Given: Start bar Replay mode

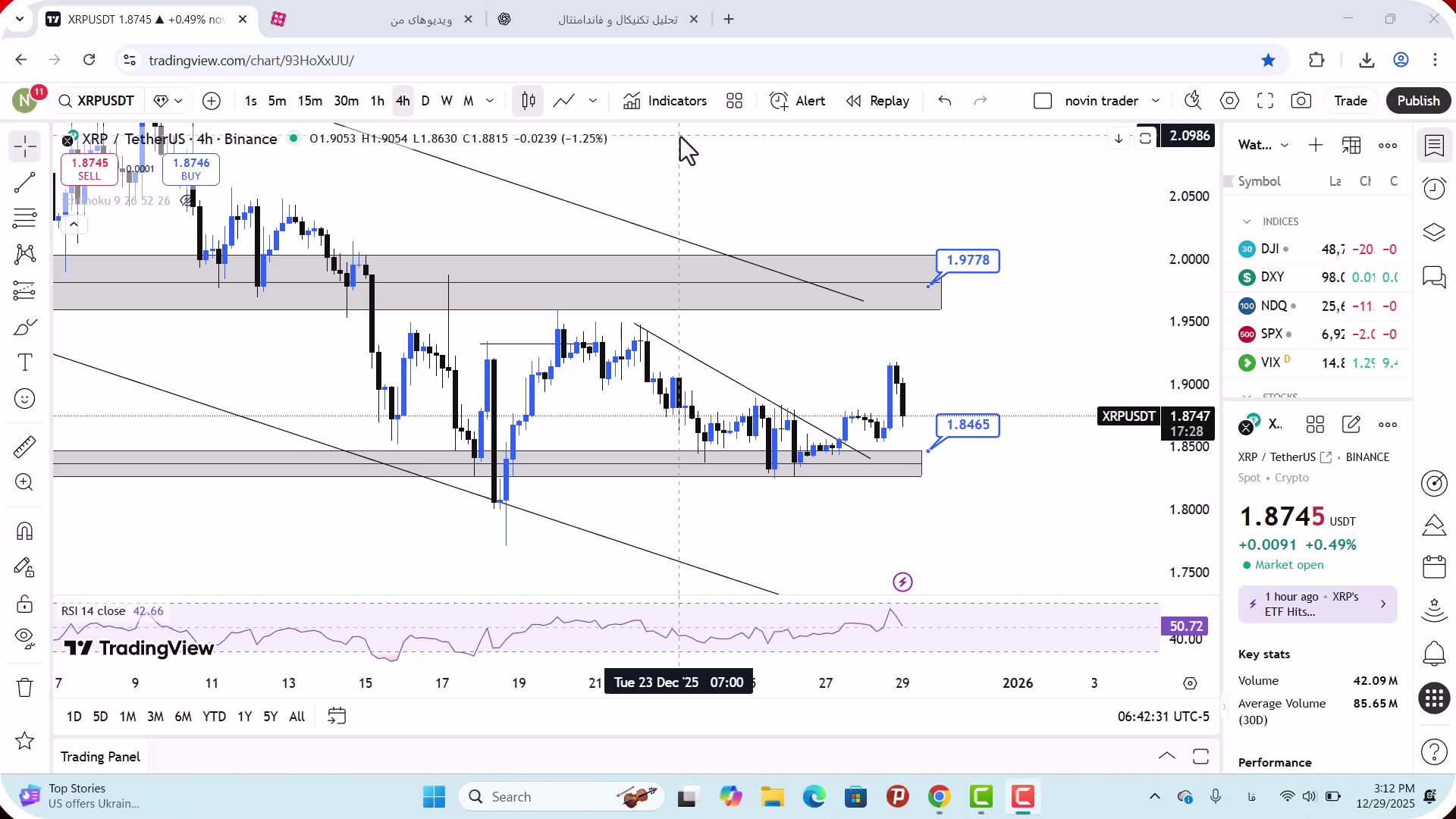Looking at the screenshot, I should (877, 101).
